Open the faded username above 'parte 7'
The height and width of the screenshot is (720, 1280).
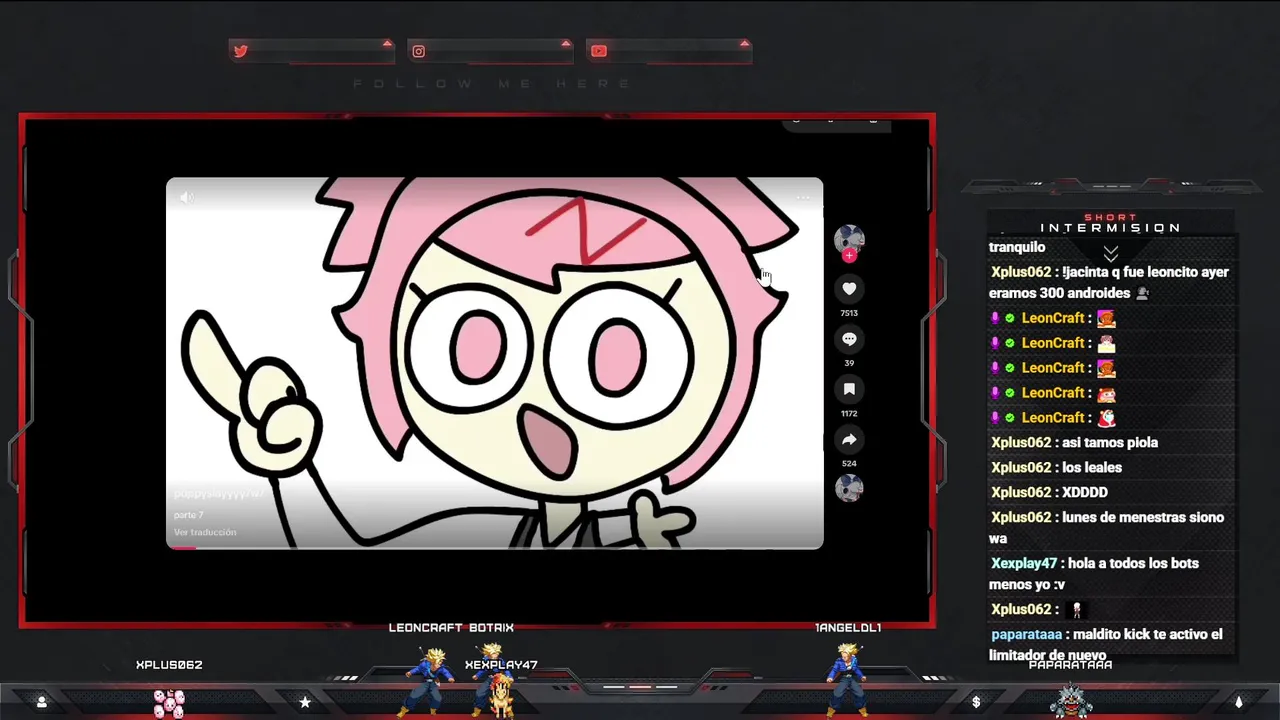coord(219,494)
